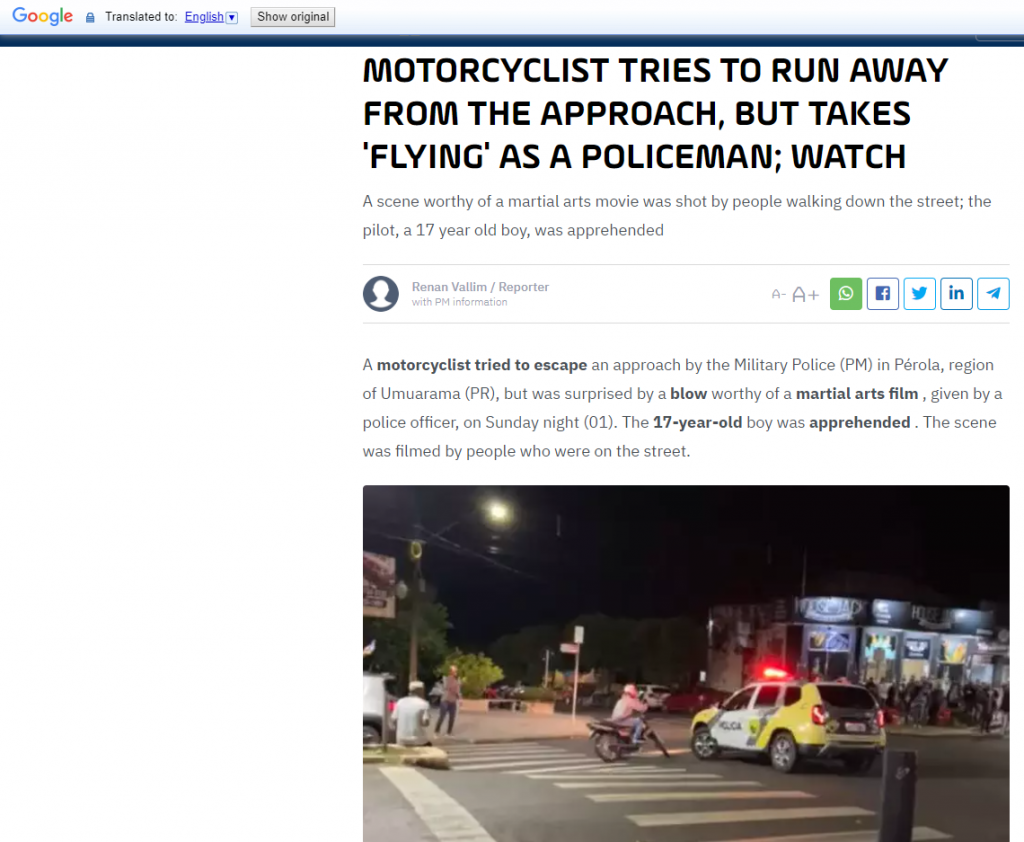Click the 'martial arts film' bold text

pyautogui.click(x=857, y=394)
